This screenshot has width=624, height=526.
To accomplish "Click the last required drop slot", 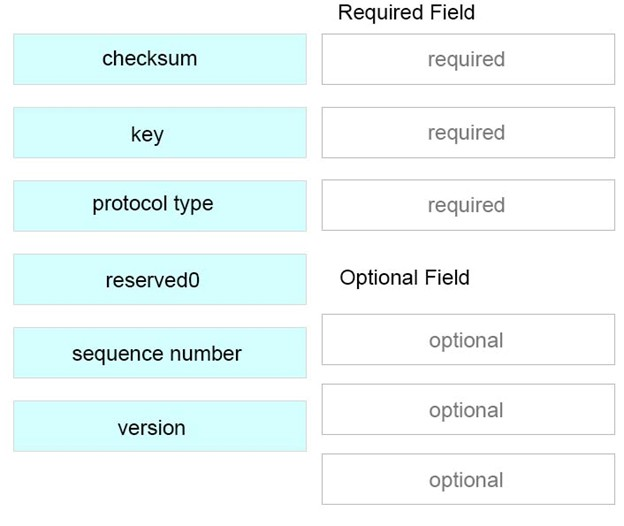I will coord(468,205).
